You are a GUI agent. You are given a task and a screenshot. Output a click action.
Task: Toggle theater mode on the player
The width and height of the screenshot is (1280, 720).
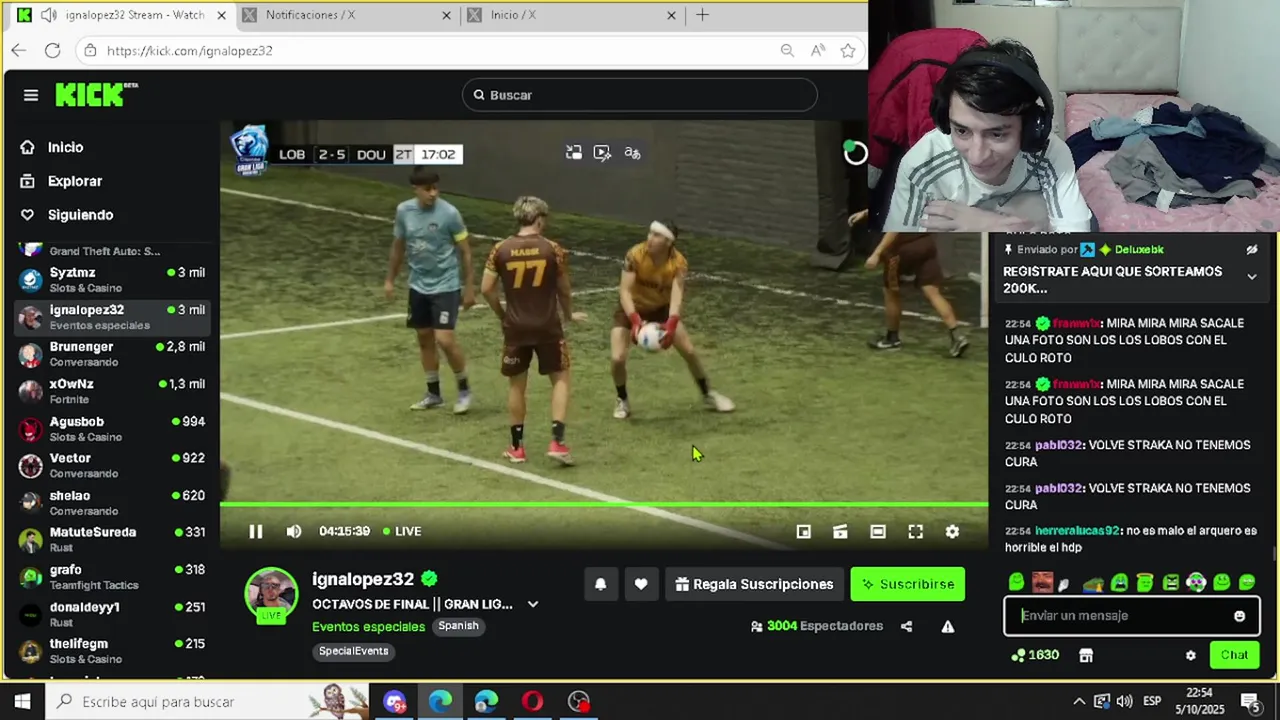point(877,532)
